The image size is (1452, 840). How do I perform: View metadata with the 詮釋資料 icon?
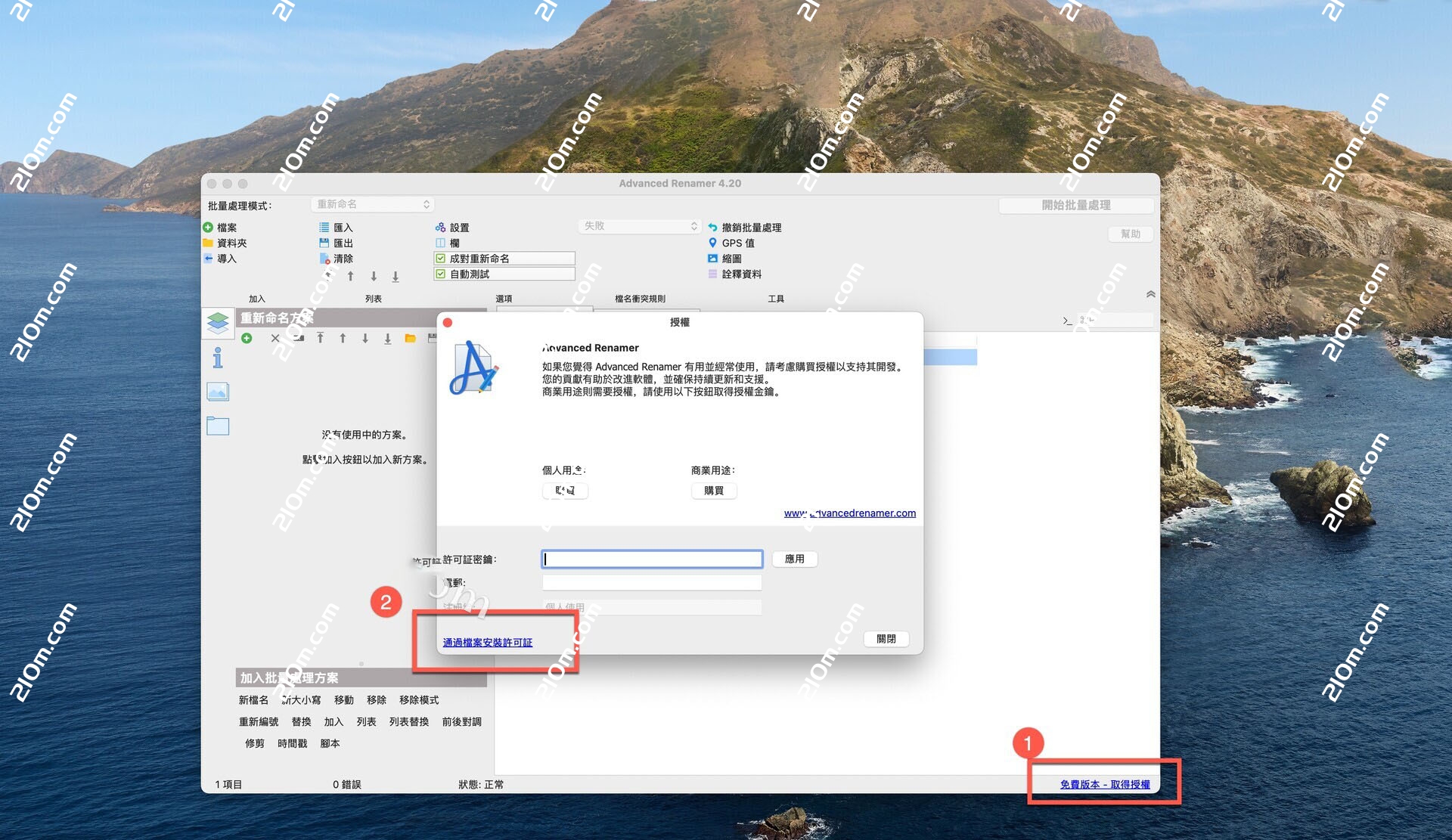[712, 274]
